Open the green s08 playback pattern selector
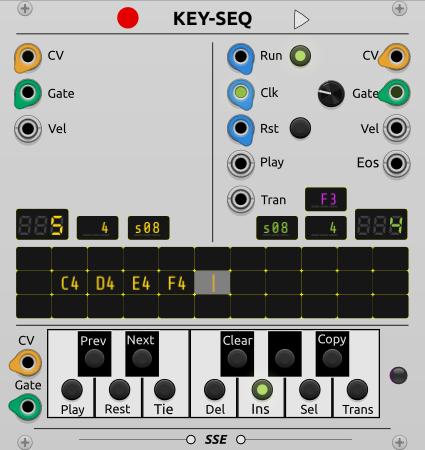Viewport: 425px width, 450px height. 277,228
